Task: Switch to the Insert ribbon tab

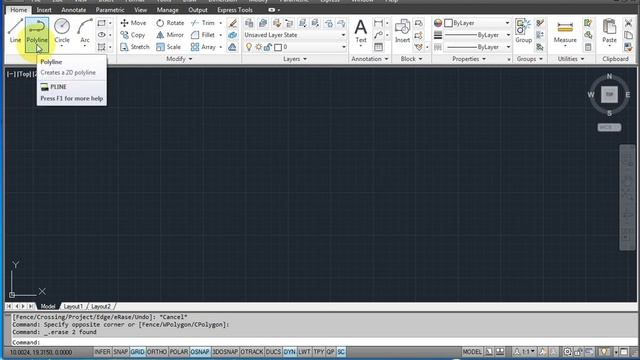Action: pyautogui.click(x=44, y=10)
